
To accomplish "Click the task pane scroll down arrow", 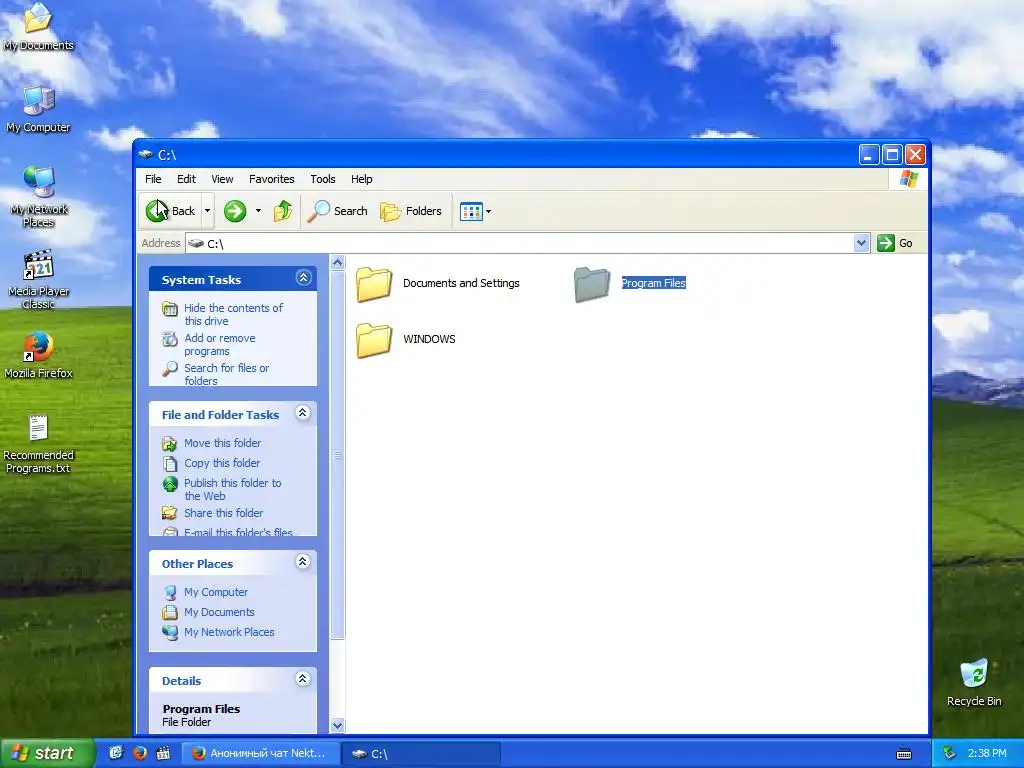I will pos(338,725).
